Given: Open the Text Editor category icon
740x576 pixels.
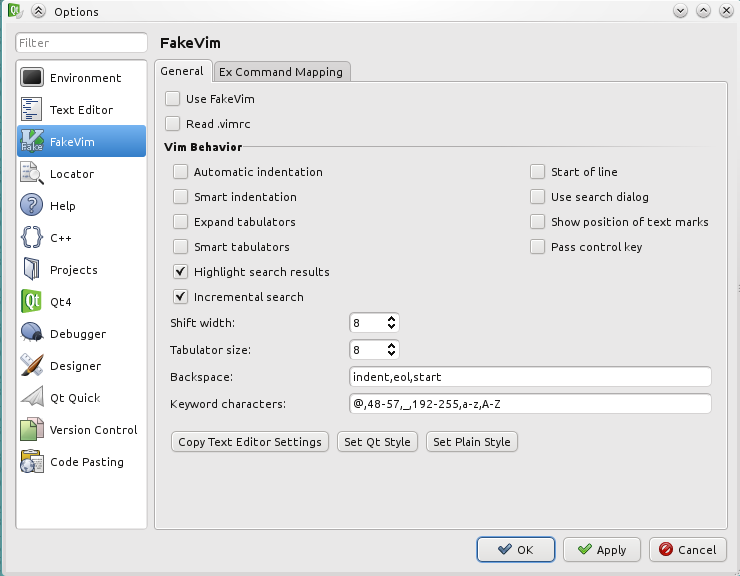Looking at the screenshot, I should click(32, 110).
